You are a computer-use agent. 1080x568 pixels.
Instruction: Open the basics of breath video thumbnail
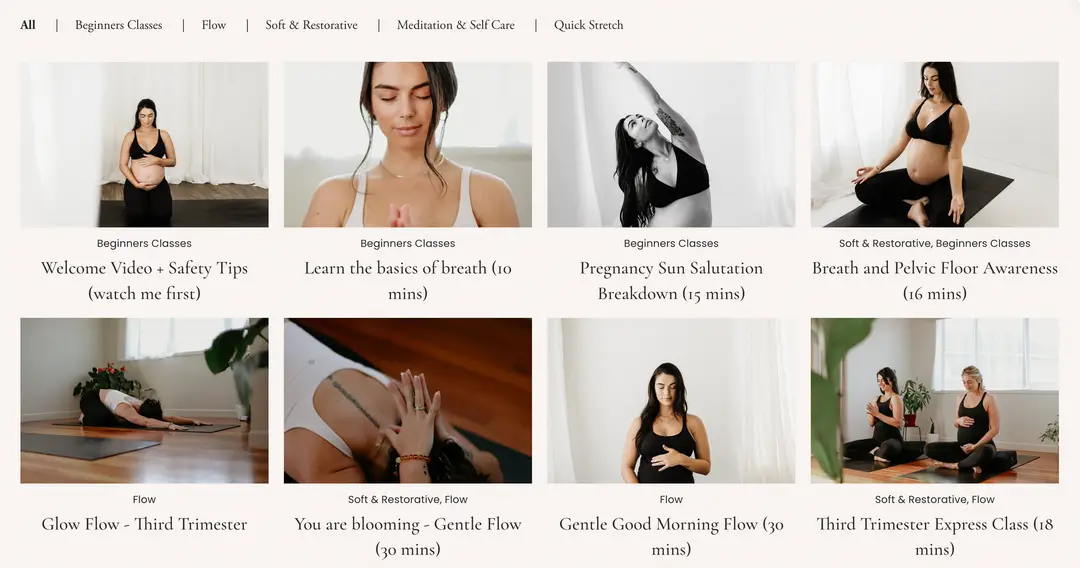[x=408, y=145]
